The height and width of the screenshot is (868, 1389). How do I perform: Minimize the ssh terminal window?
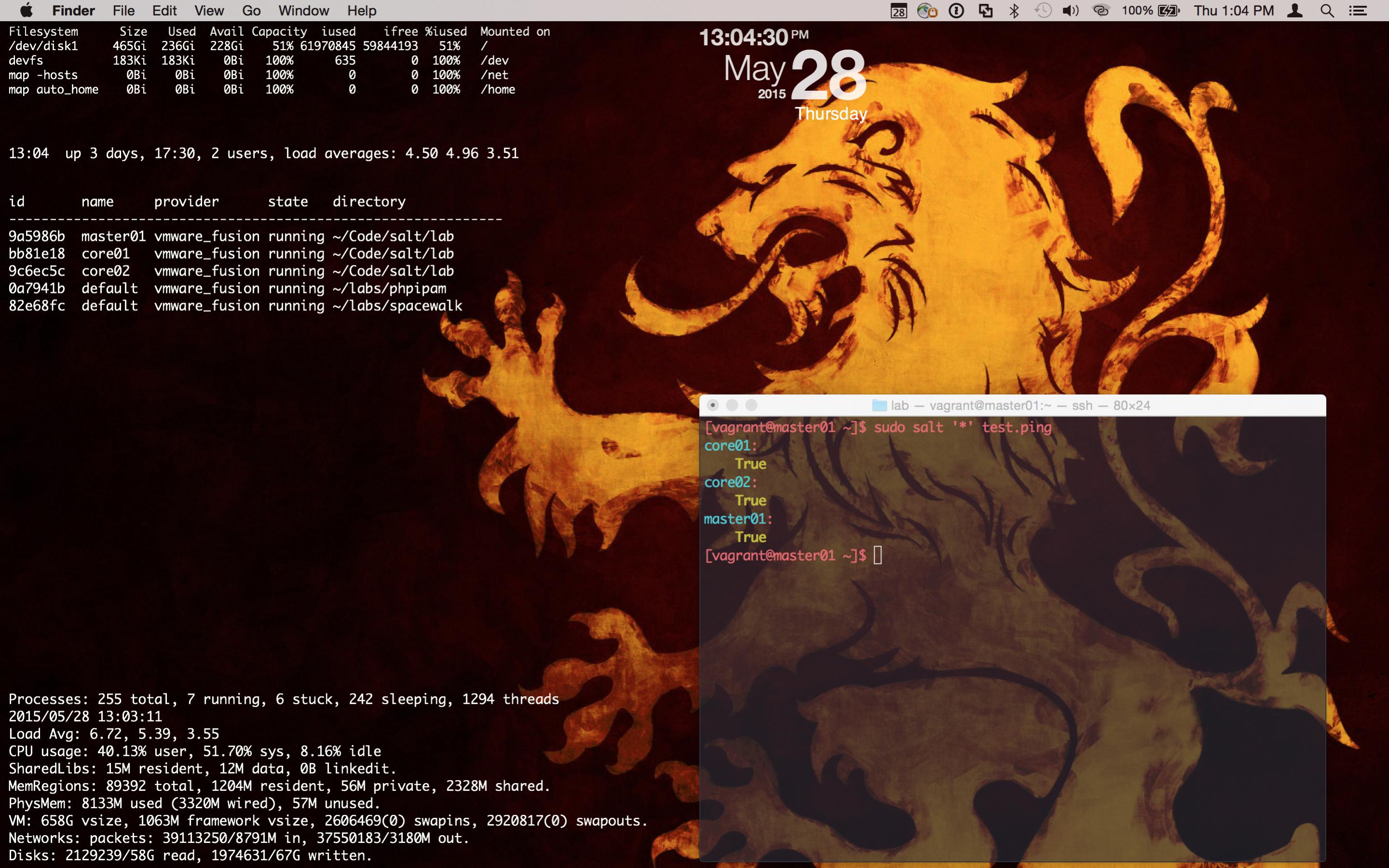pos(732,405)
